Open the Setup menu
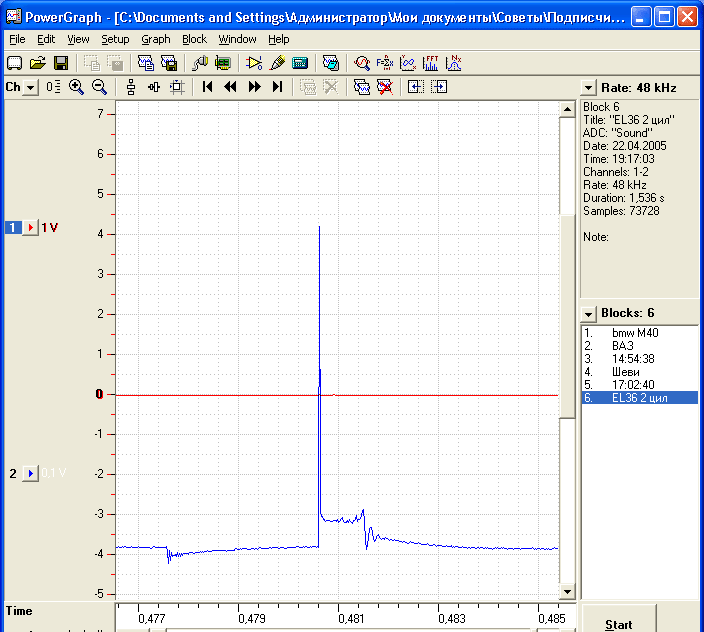 coord(115,40)
